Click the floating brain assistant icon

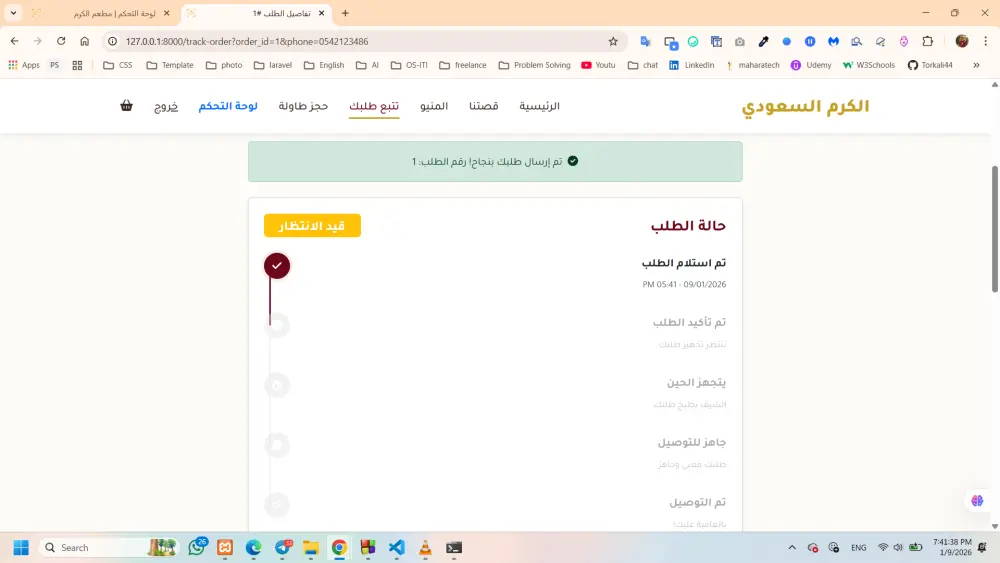[x=977, y=501]
